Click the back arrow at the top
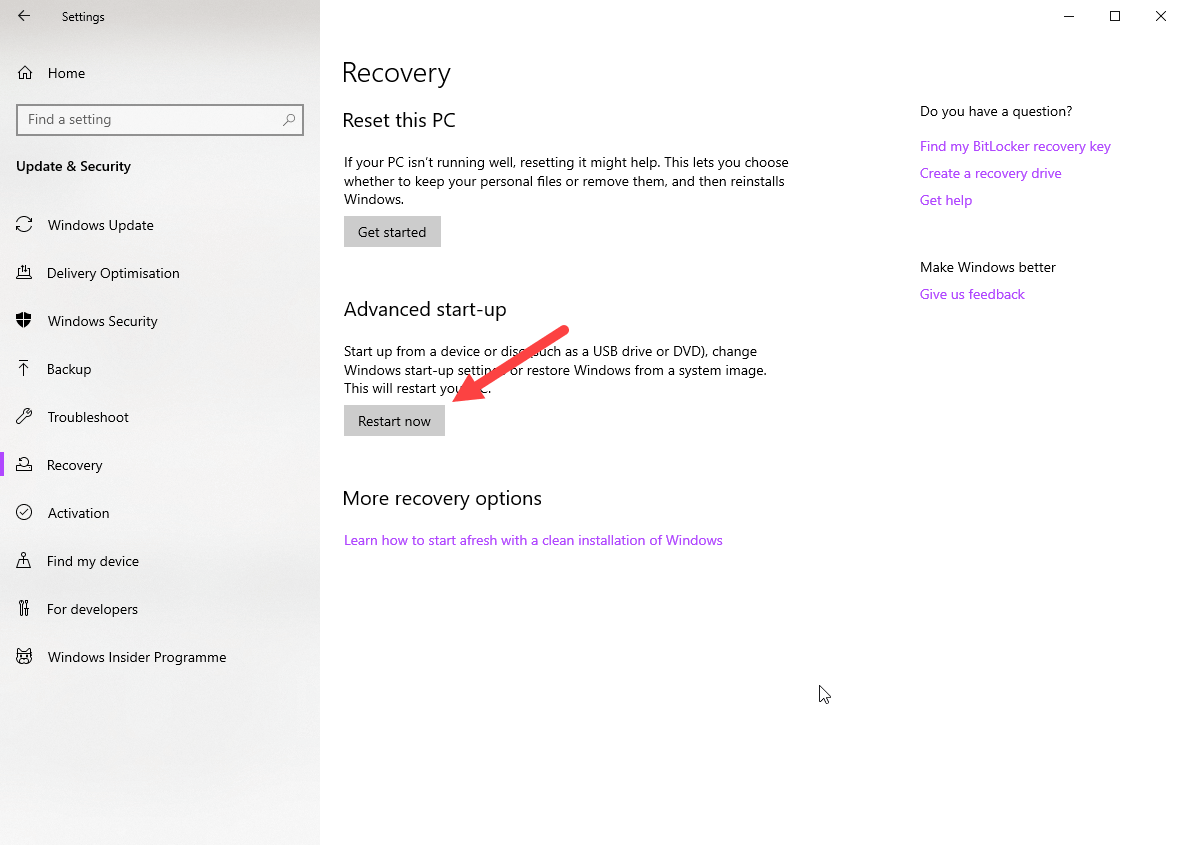The image size is (1184, 845). click(x=24, y=16)
